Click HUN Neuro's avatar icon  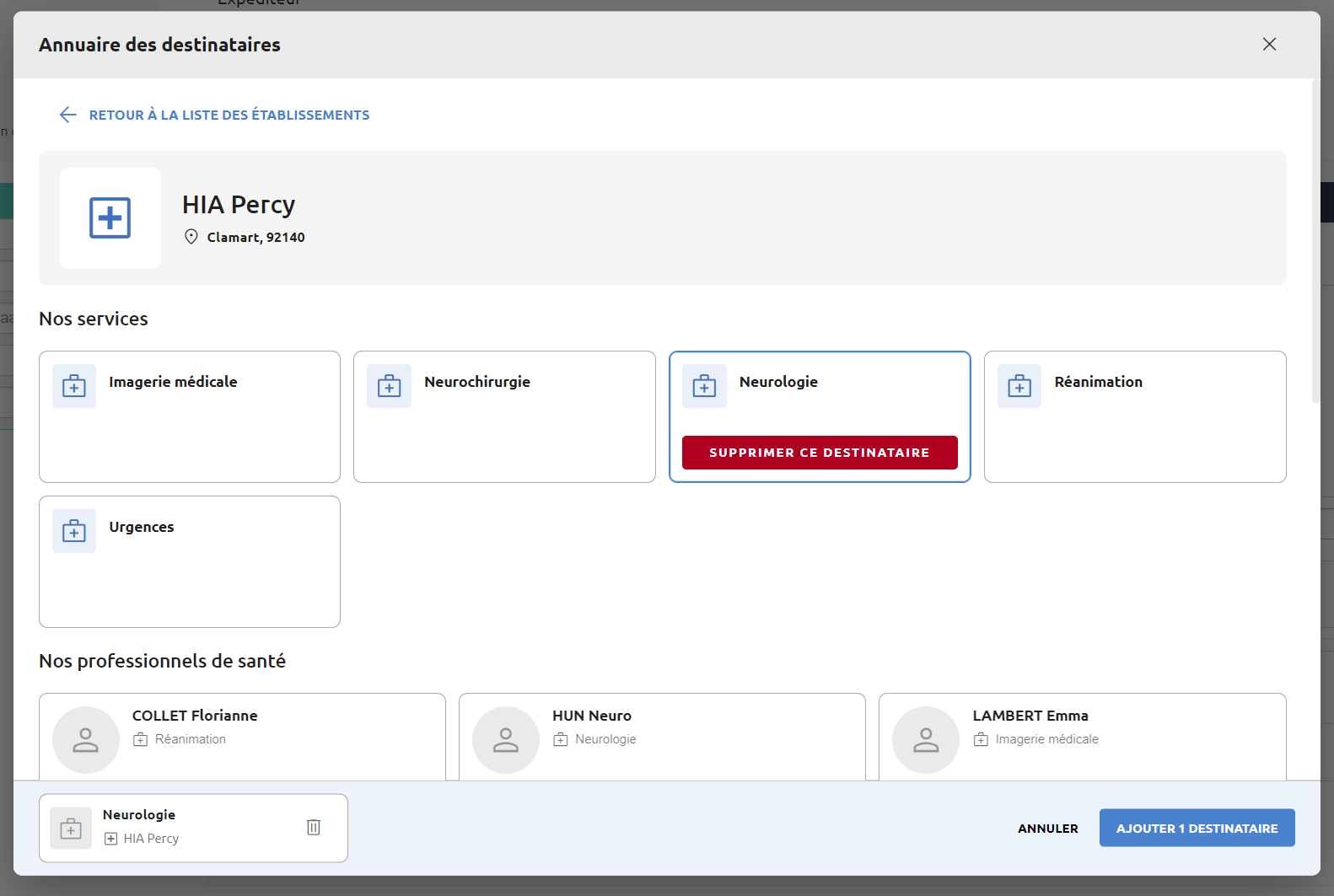[x=506, y=740]
